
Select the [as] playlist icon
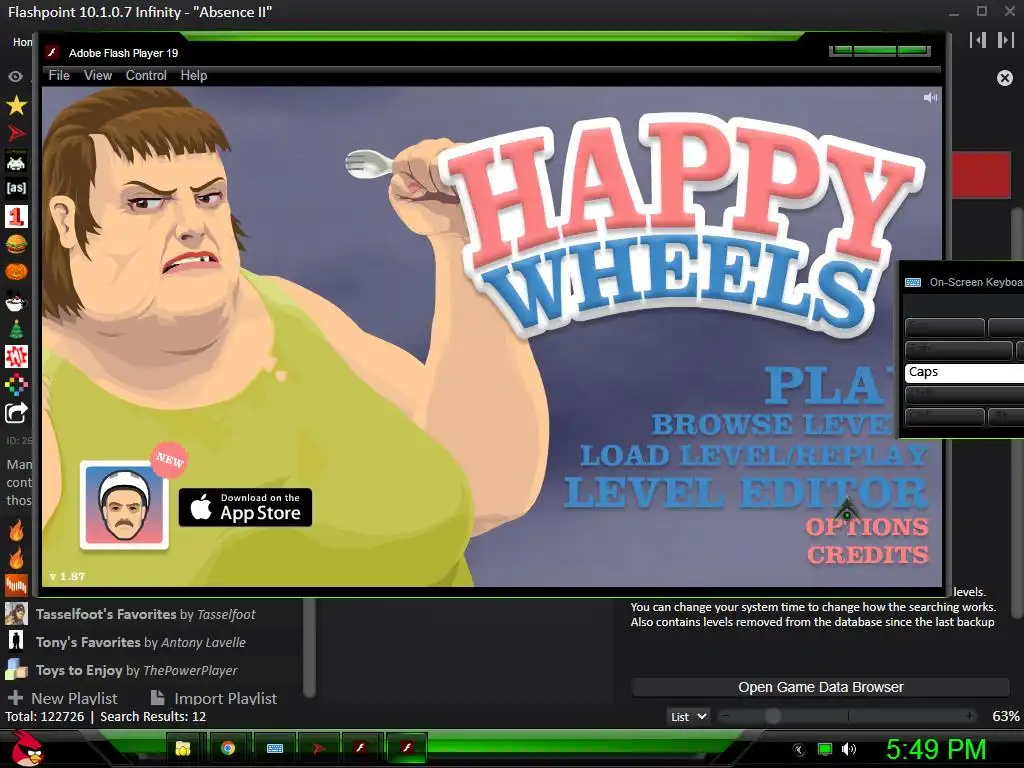[x=16, y=188]
